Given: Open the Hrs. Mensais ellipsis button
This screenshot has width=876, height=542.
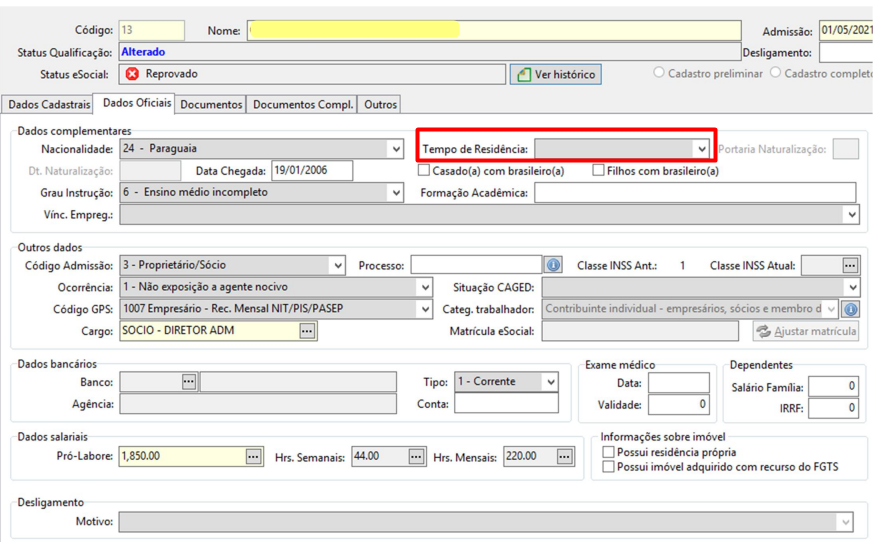Looking at the screenshot, I should pyautogui.click(x=564, y=457).
